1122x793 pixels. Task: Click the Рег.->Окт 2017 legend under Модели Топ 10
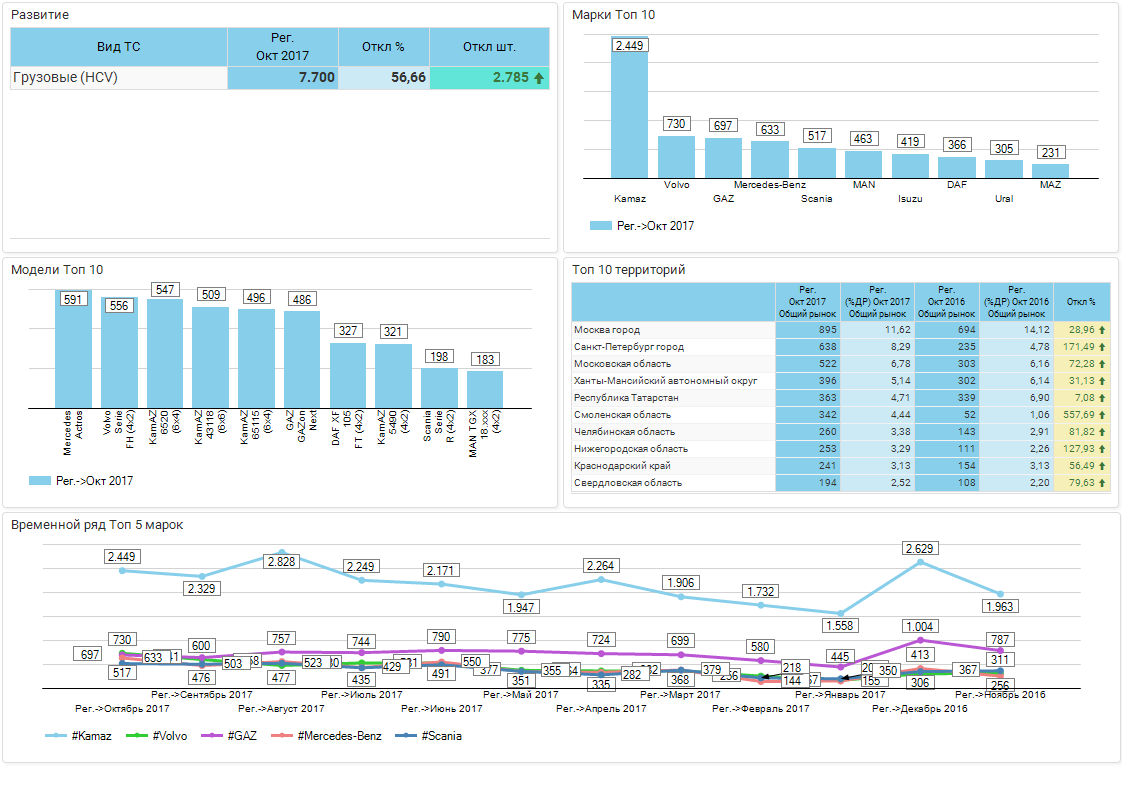[x=81, y=481]
